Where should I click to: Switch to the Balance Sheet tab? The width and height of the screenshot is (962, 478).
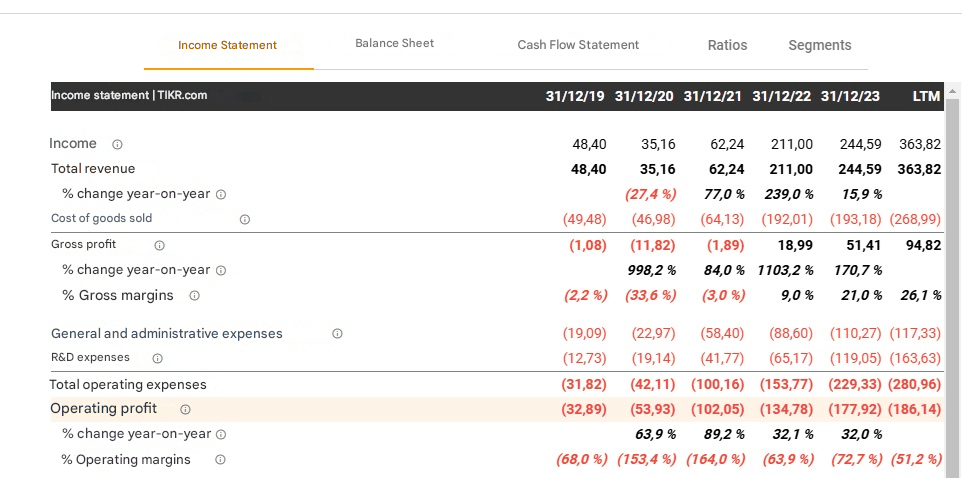point(394,43)
